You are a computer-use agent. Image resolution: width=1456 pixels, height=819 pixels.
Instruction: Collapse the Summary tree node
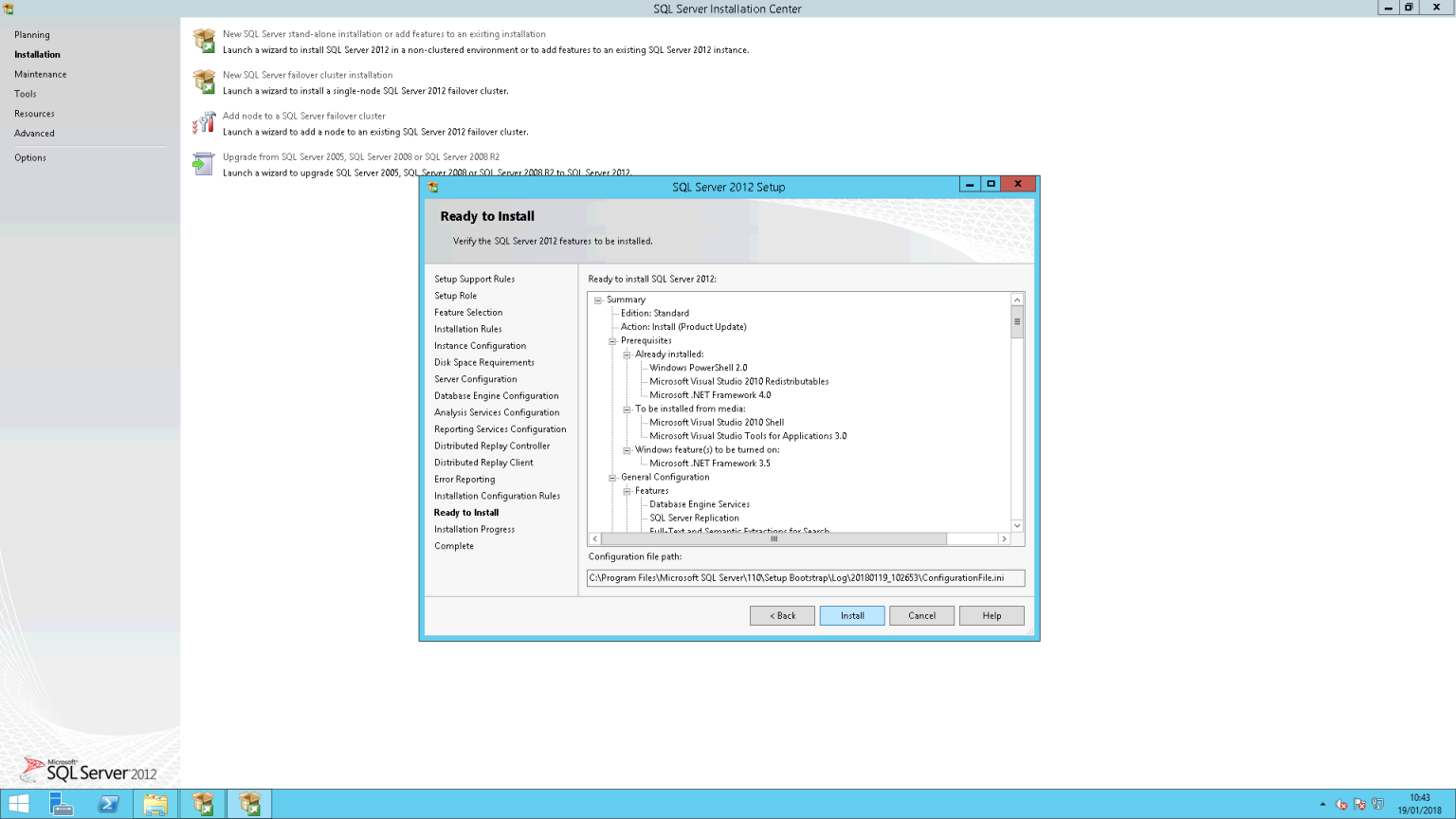pyautogui.click(x=598, y=300)
